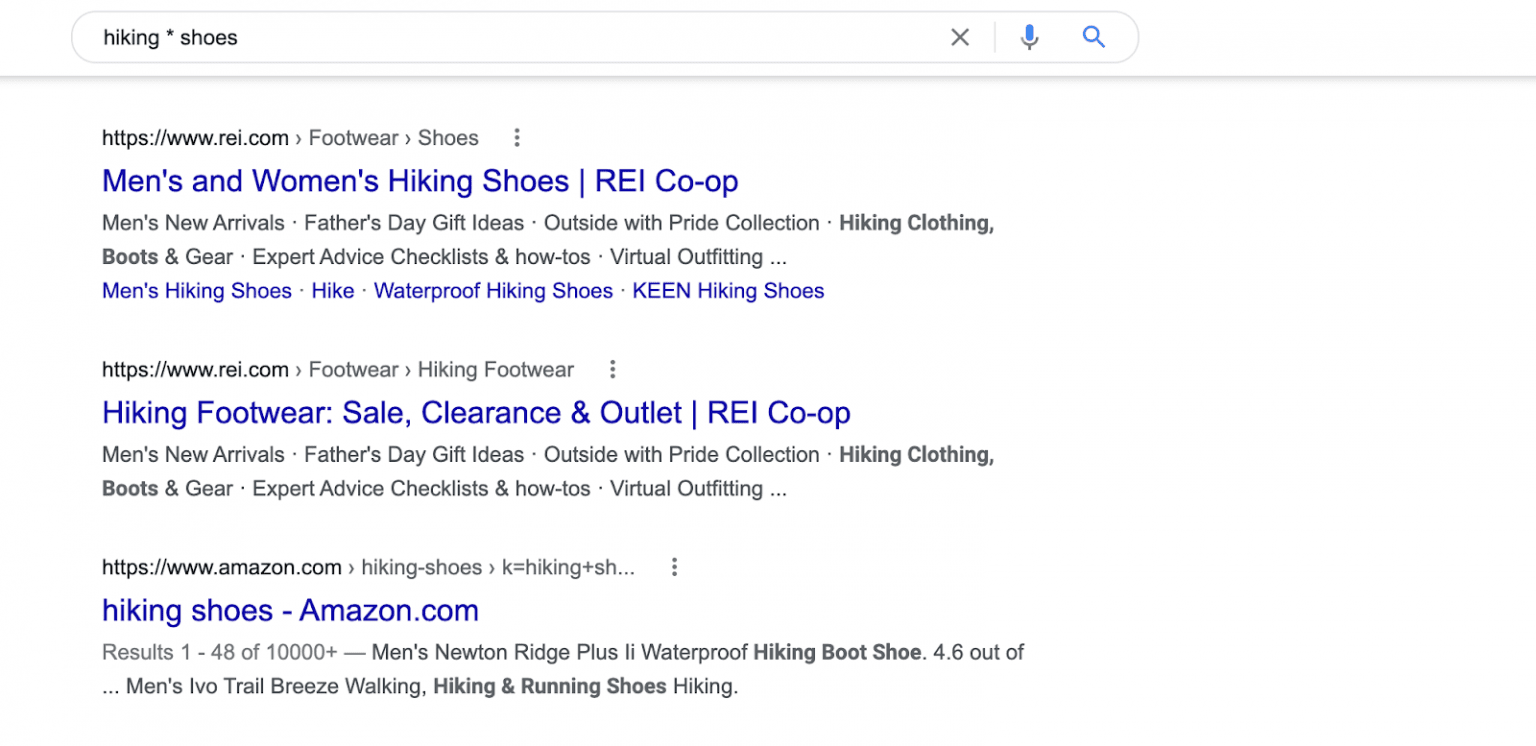Open the "Waterproof Hiking Shoes" sitelink
This screenshot has width=1536, height=746.
click(x=493, y=290)
